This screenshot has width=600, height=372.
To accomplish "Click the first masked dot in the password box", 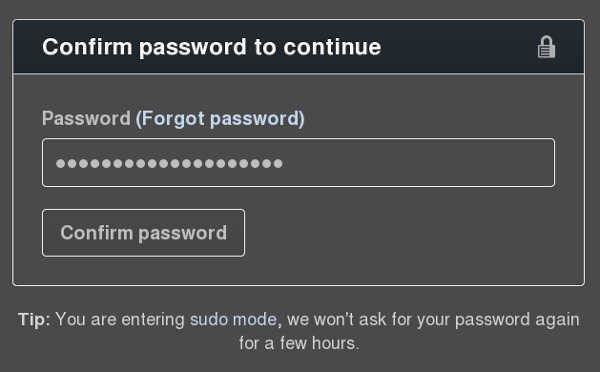I will (x=60, y=164).
